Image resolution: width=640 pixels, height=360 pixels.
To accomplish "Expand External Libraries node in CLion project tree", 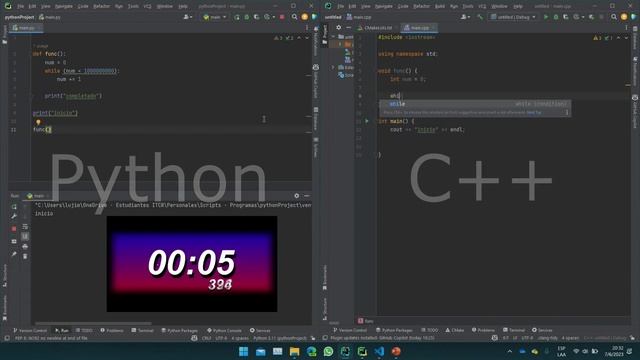I will tap(333, 67).
